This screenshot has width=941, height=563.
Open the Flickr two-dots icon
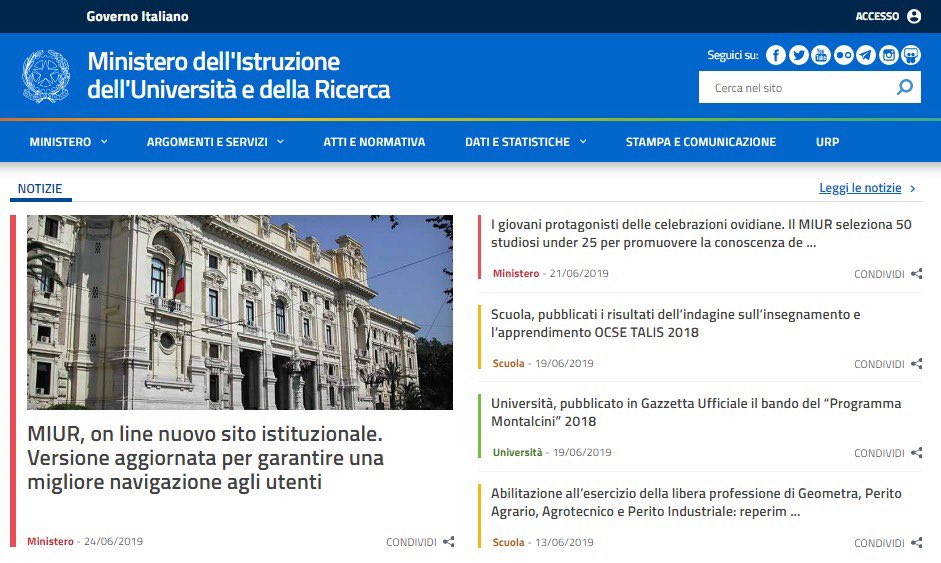pos(843,55)
